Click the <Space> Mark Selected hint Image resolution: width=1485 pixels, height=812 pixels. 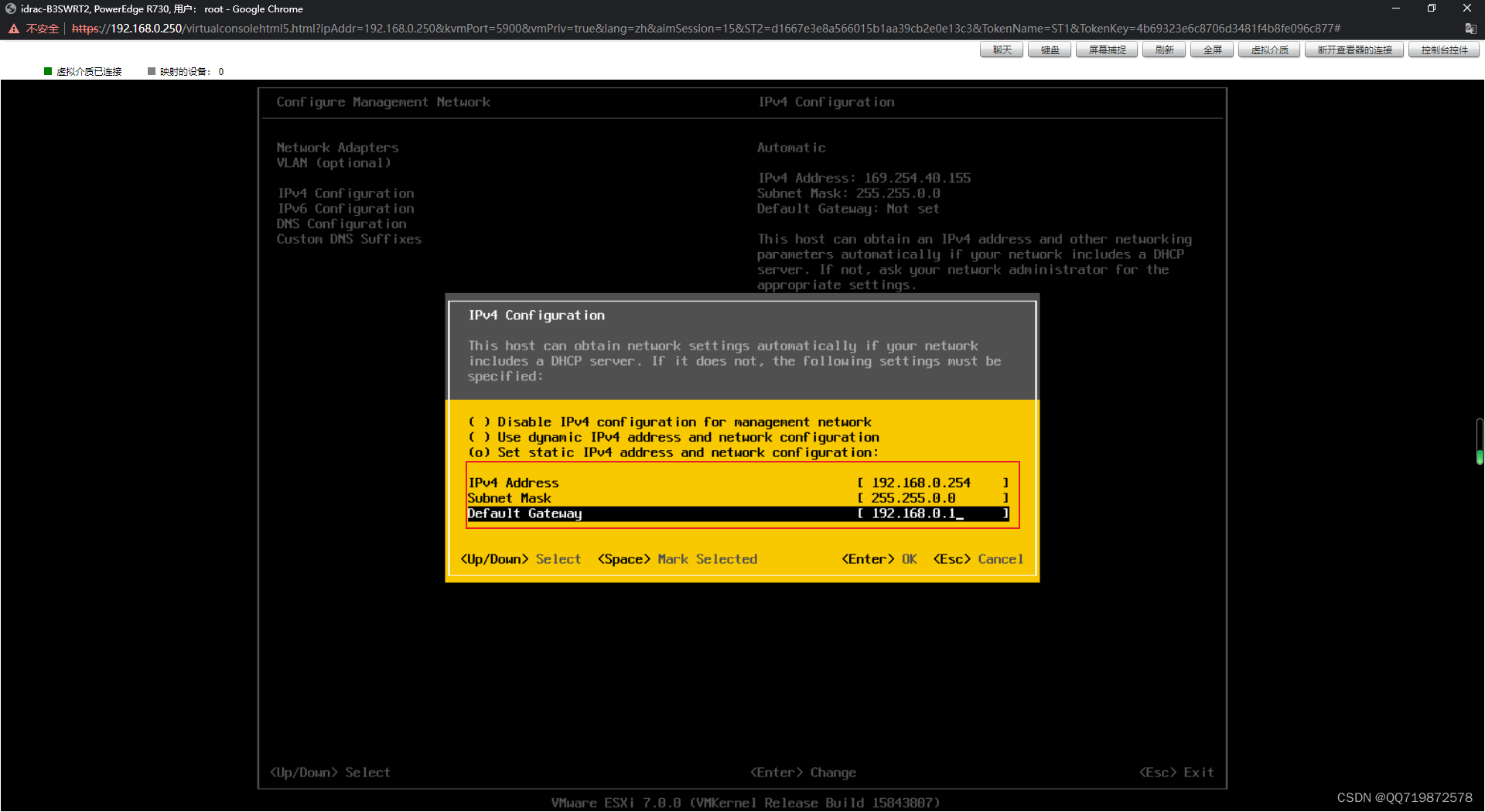(x=678, y=559)
